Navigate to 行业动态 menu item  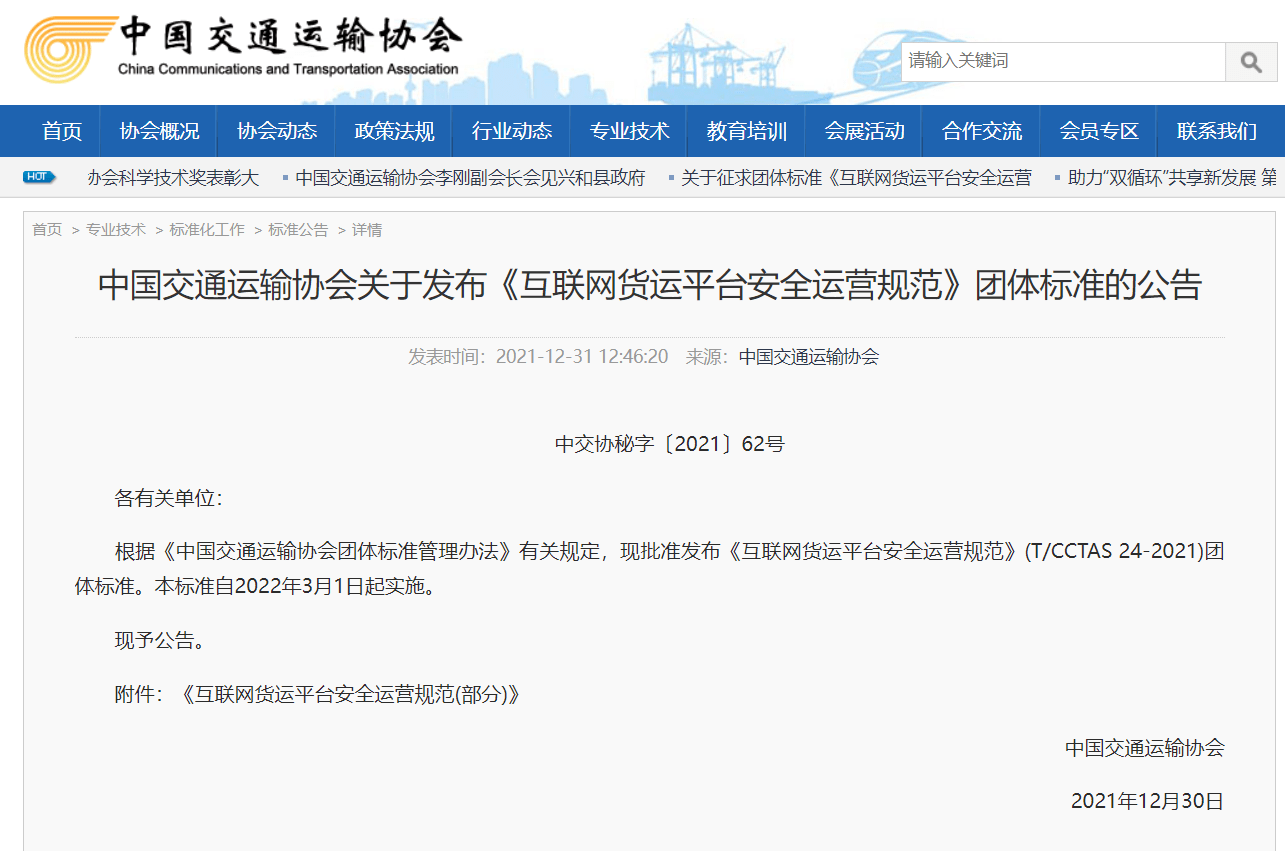coord(512,131)
